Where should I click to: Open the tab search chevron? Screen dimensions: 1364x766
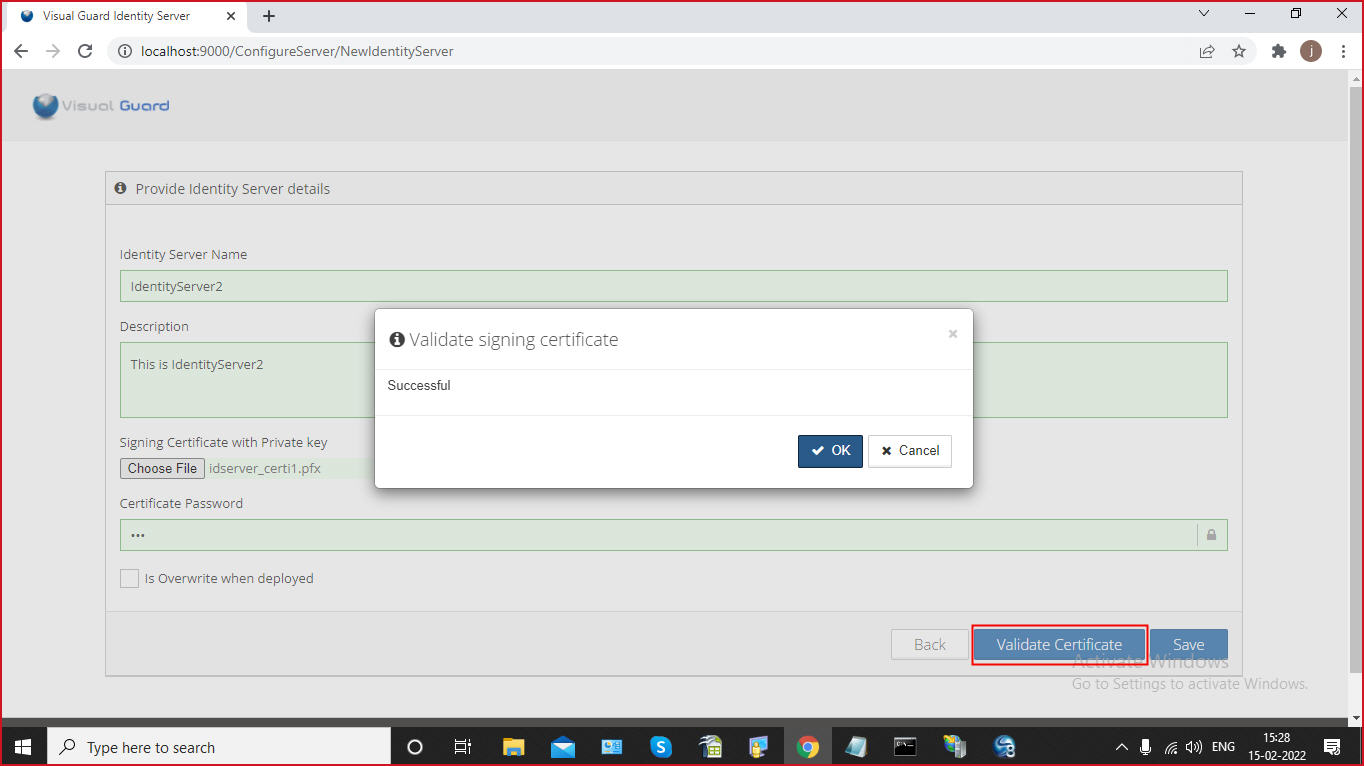coord(1204,14)
